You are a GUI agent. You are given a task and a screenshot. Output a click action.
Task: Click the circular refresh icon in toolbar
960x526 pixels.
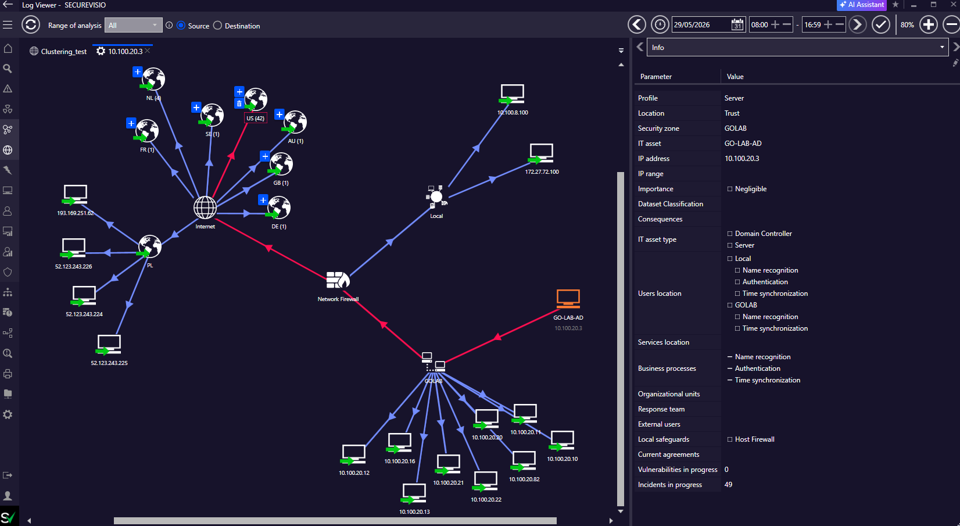coord(30,25)
